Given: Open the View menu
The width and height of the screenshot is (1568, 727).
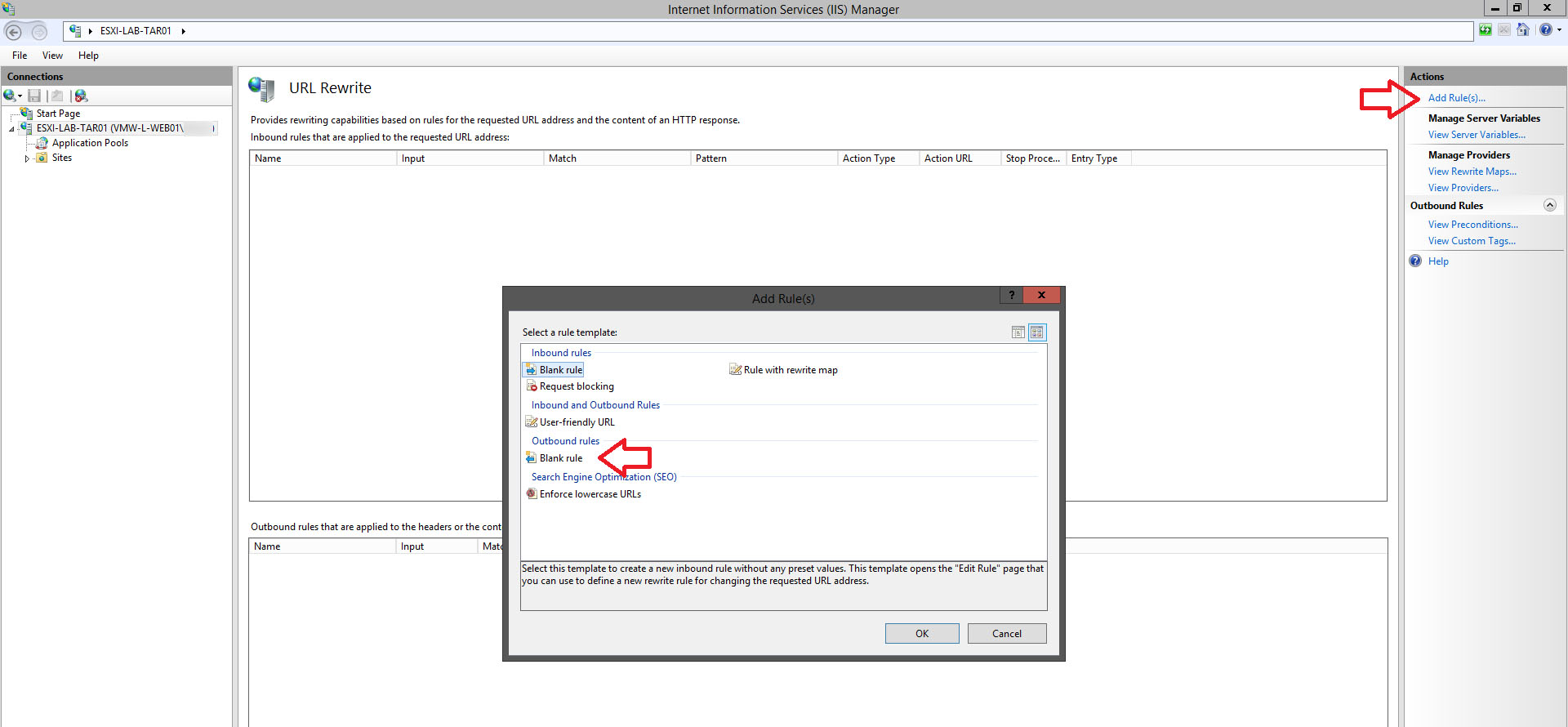Looking at the screenshot, I should tap(52, 56).
